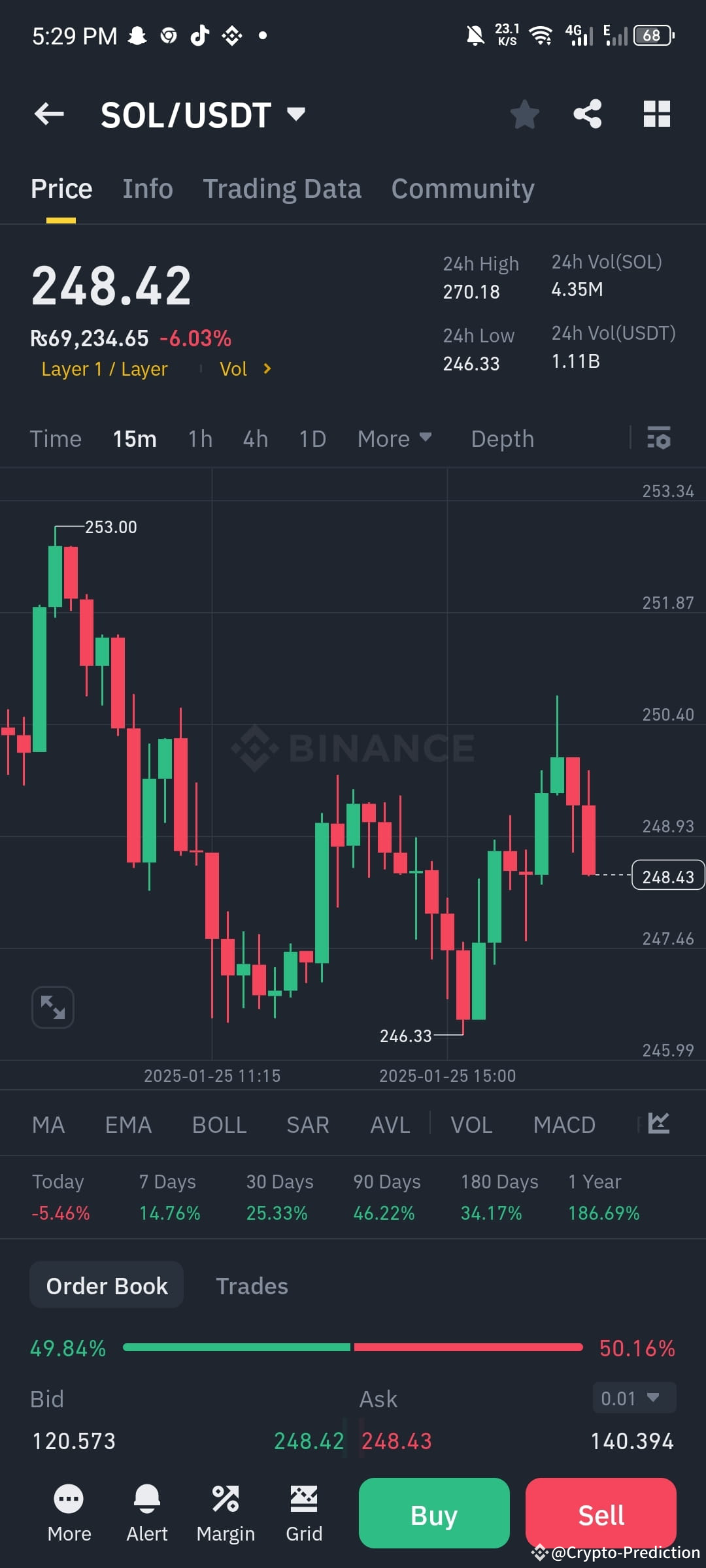
Task: Change order book precision 0.01 dropdown
Action: coord(634,1398)
